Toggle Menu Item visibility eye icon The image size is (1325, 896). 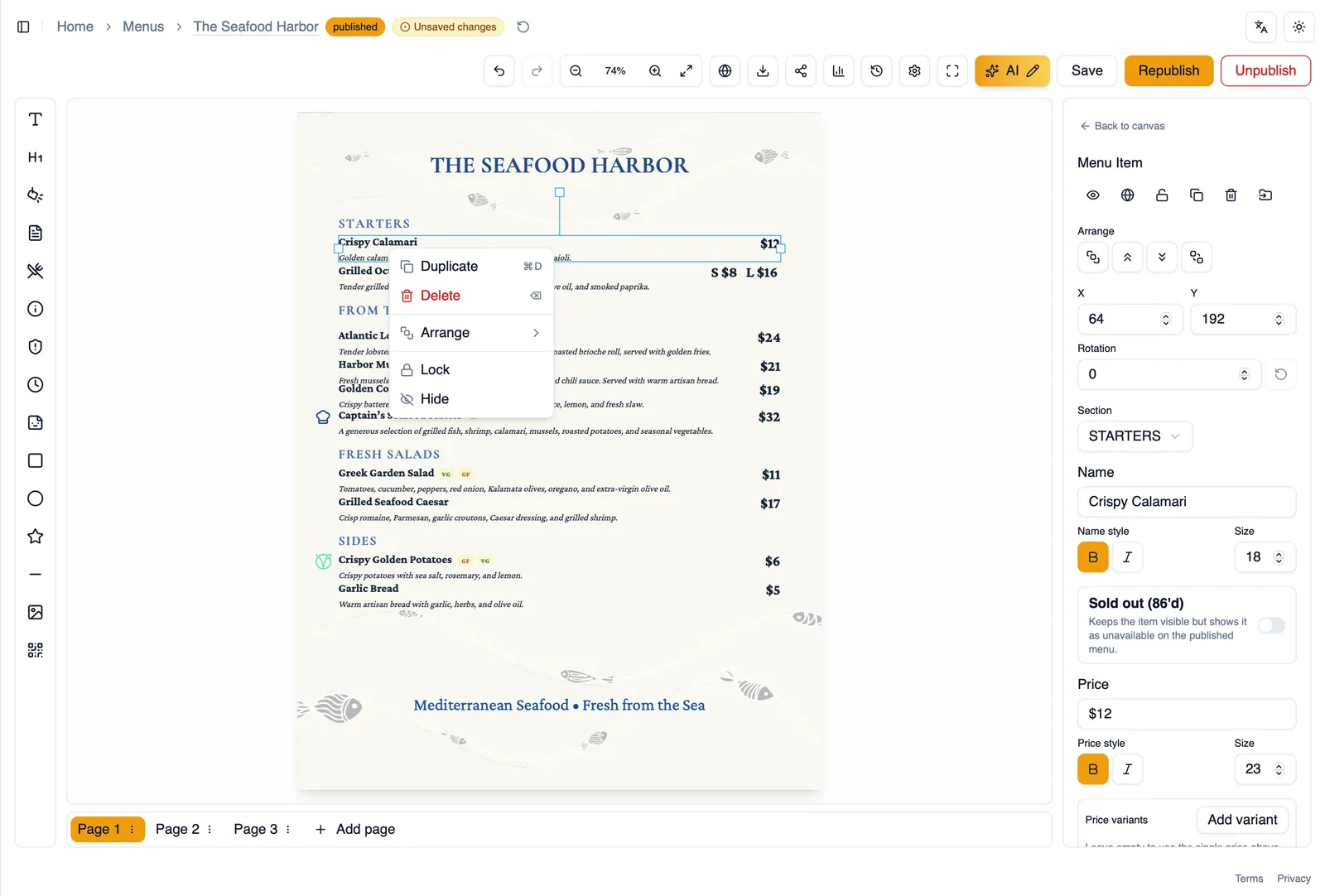click(1093, 195)
